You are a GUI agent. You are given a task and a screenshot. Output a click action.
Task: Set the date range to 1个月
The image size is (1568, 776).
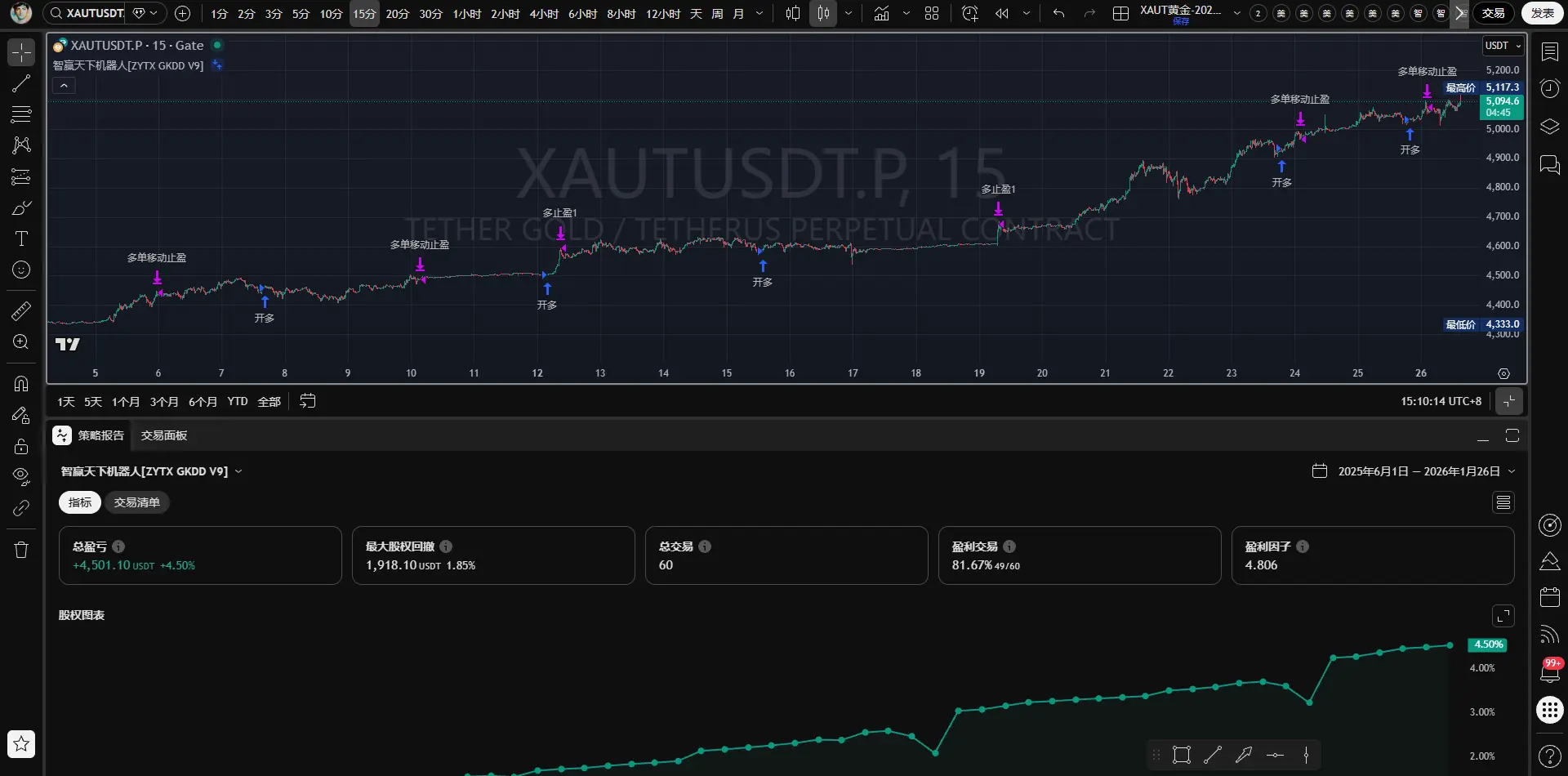[126, 402]
